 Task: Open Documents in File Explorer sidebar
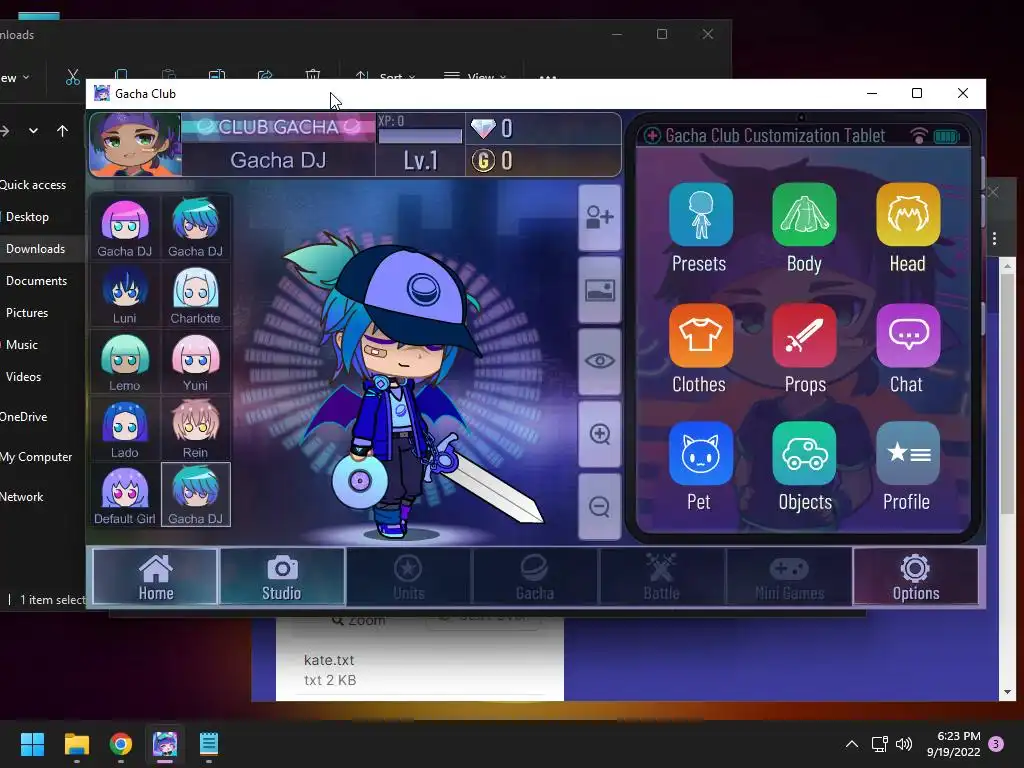point(36,281)
